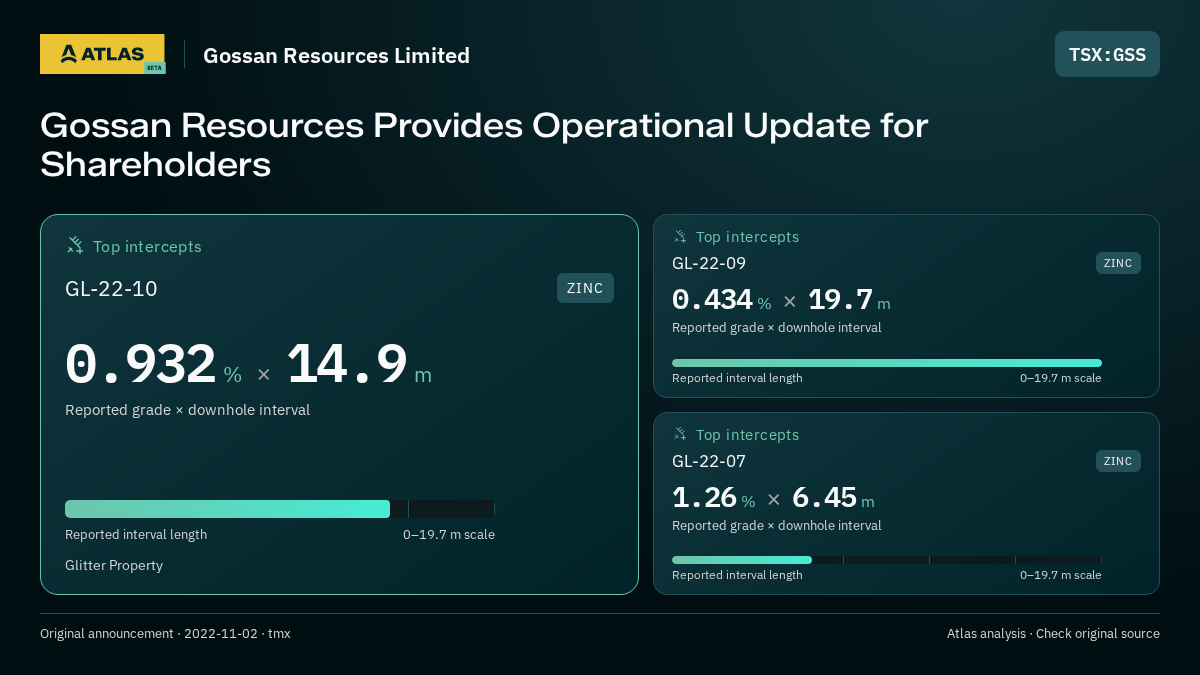
Task: Click the 1.26 grade value
Action: [704, 498]
